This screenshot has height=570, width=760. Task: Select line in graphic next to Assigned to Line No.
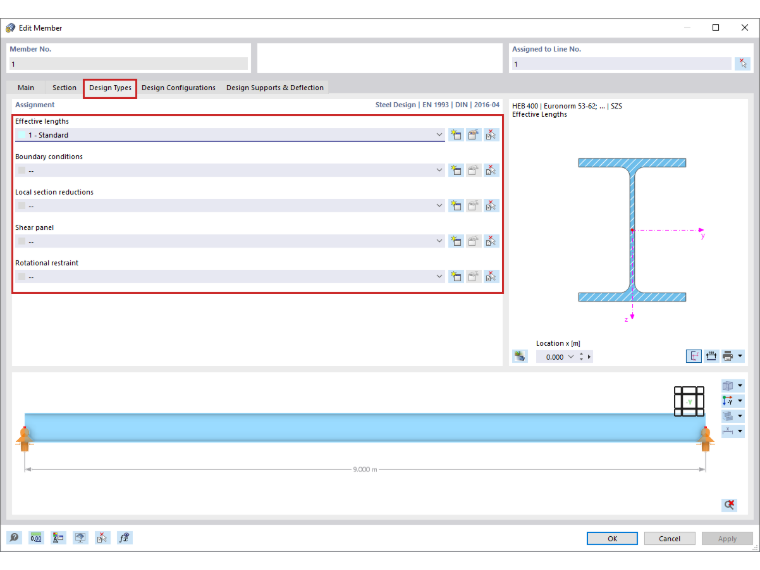(743, 63)
